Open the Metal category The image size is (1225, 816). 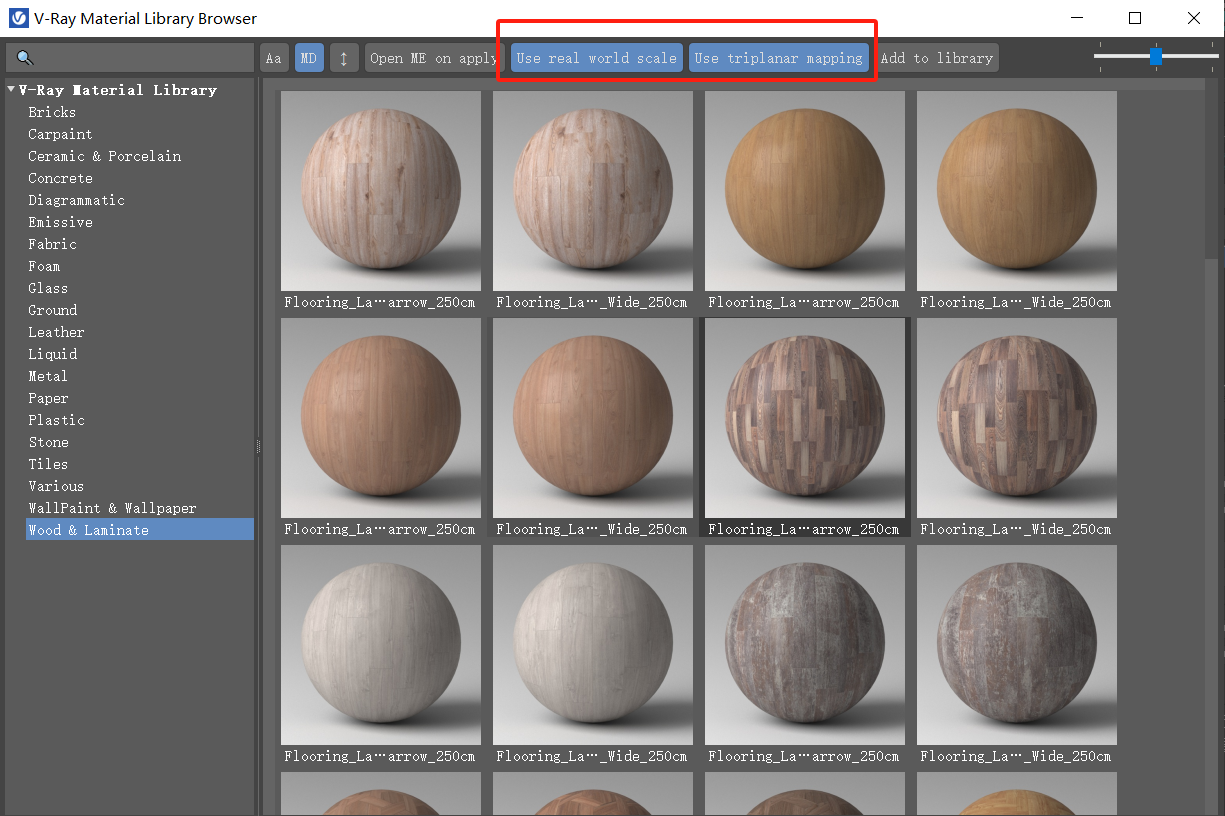48,376
